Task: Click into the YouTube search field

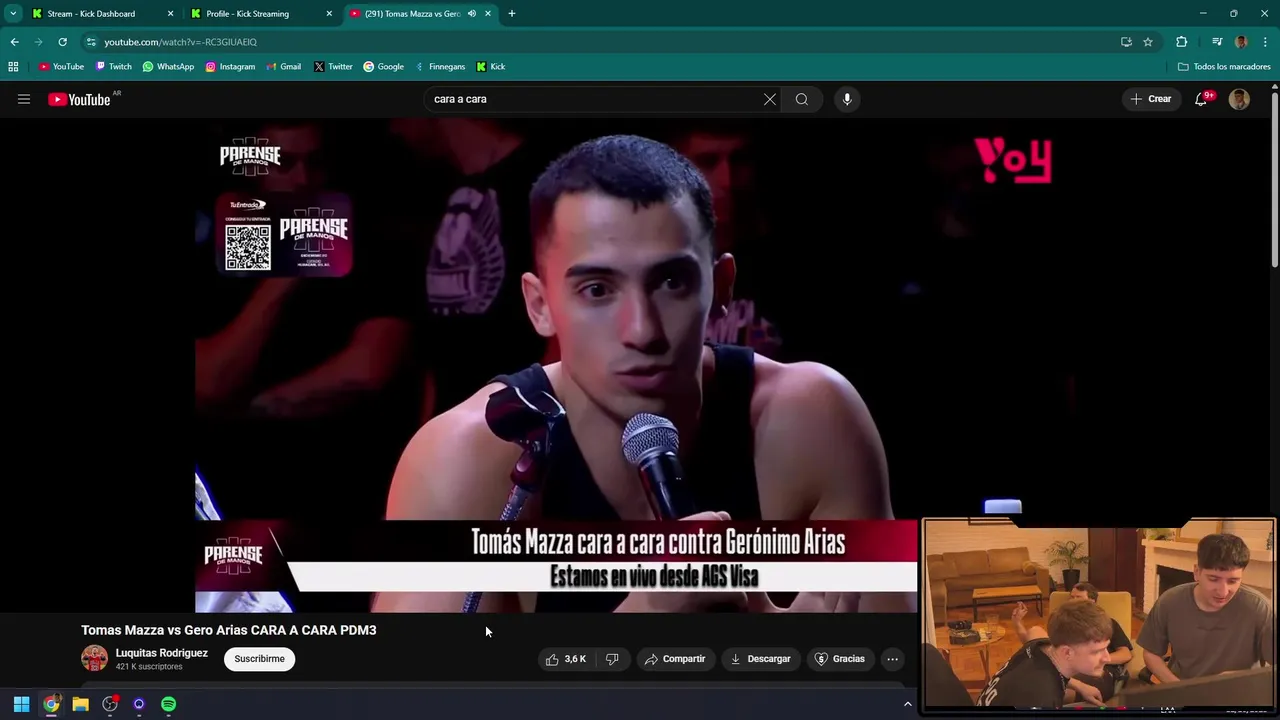Action: [595, 99]
